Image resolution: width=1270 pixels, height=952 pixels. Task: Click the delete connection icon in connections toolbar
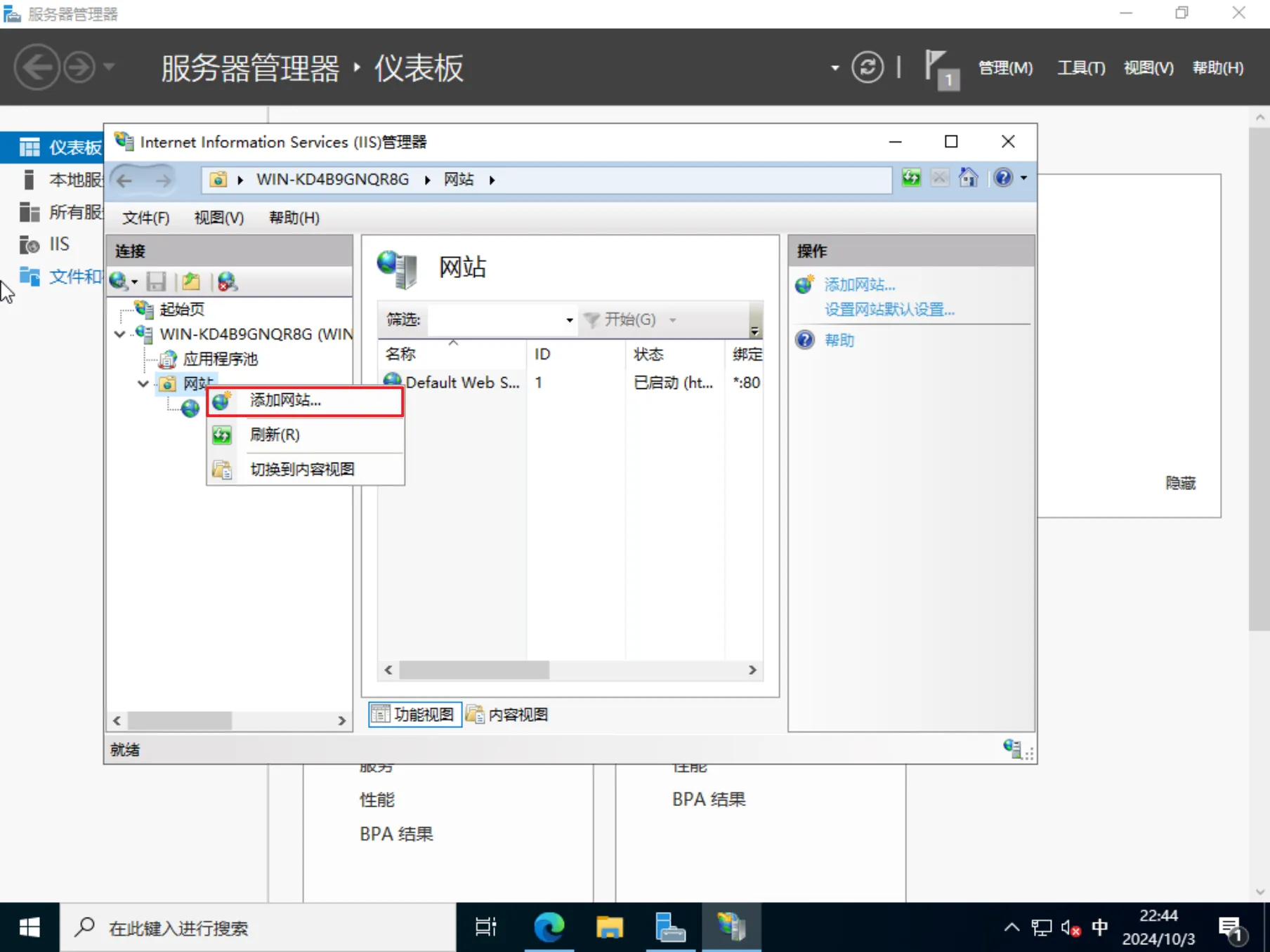click(x=227, y=282)
